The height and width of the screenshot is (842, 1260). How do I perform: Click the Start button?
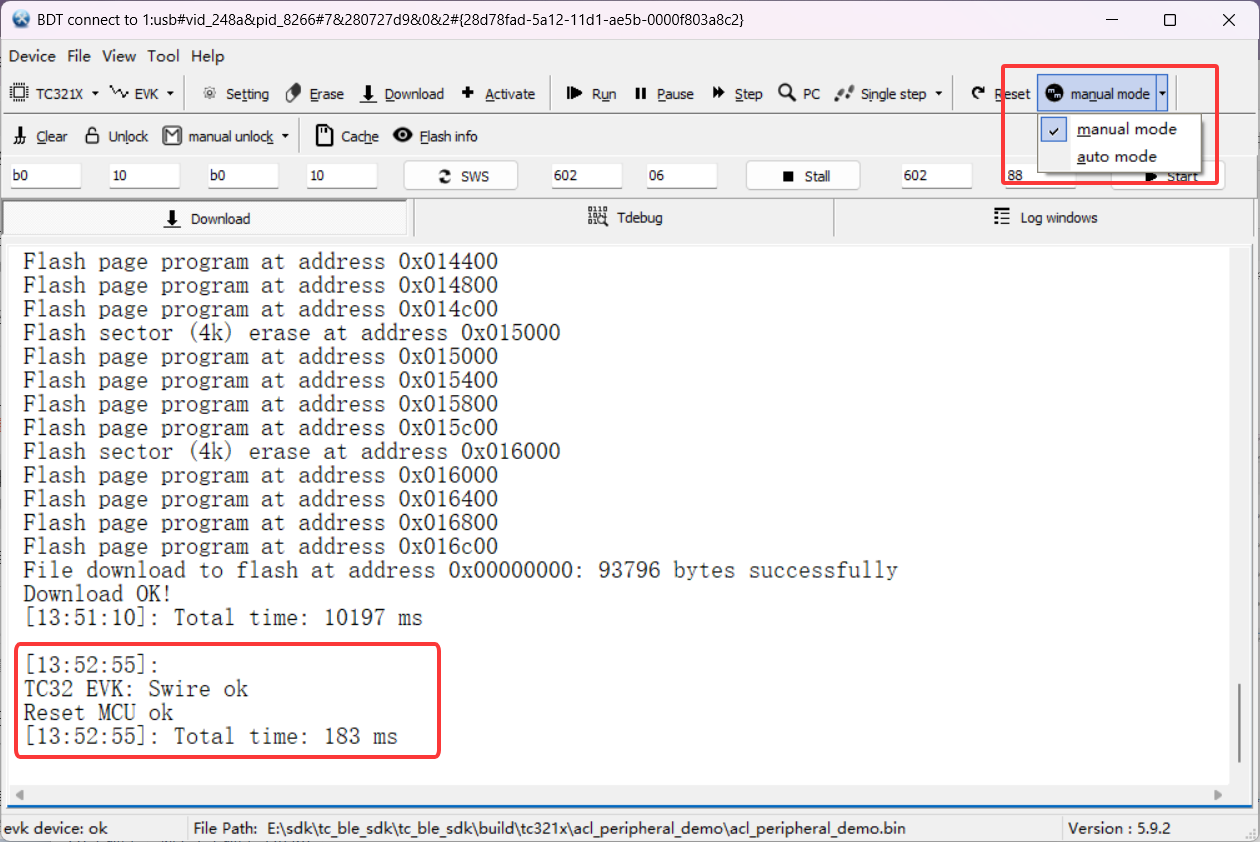[1168, 176]
